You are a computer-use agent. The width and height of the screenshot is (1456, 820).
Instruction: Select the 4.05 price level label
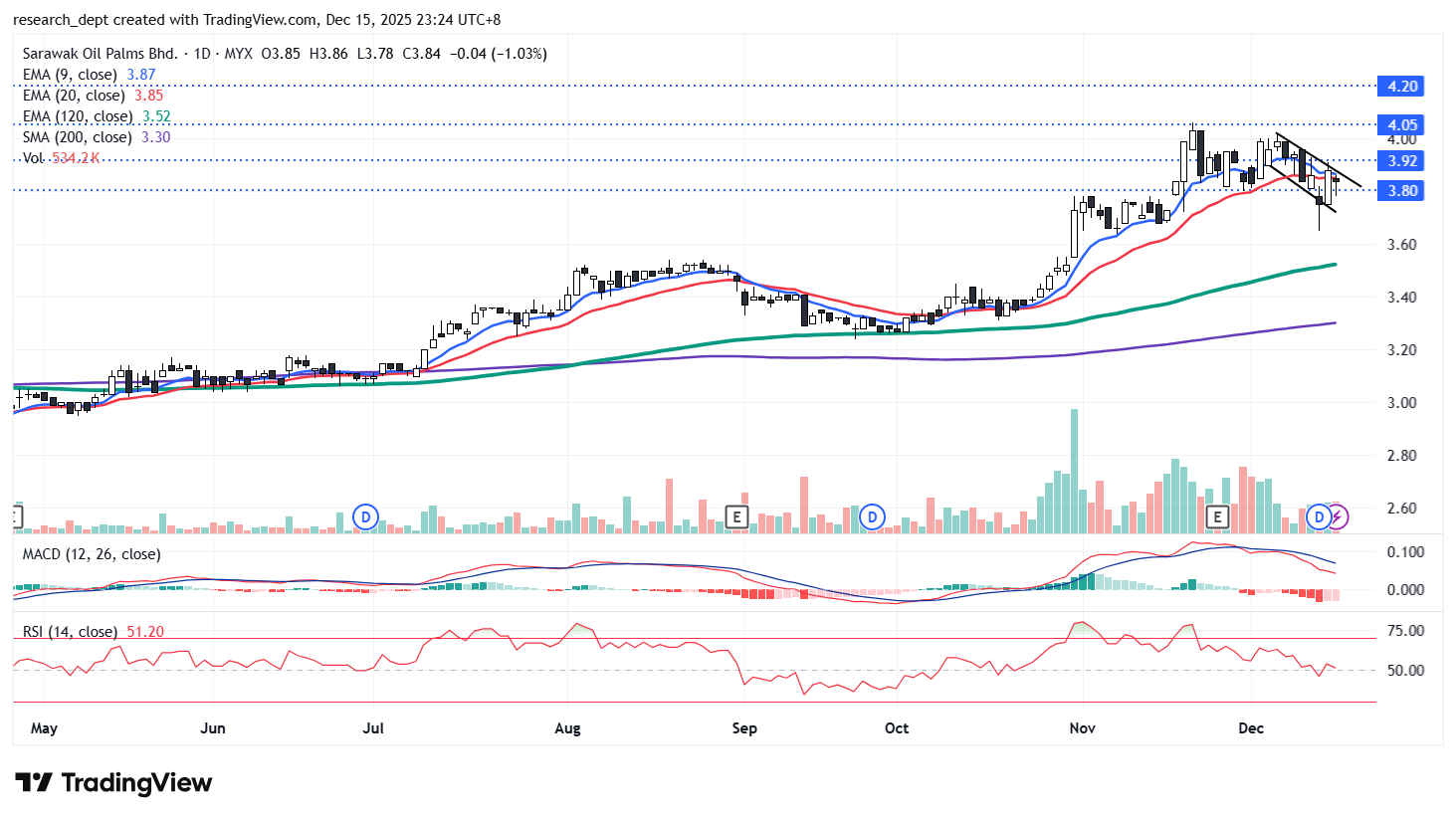point(1401,125)
